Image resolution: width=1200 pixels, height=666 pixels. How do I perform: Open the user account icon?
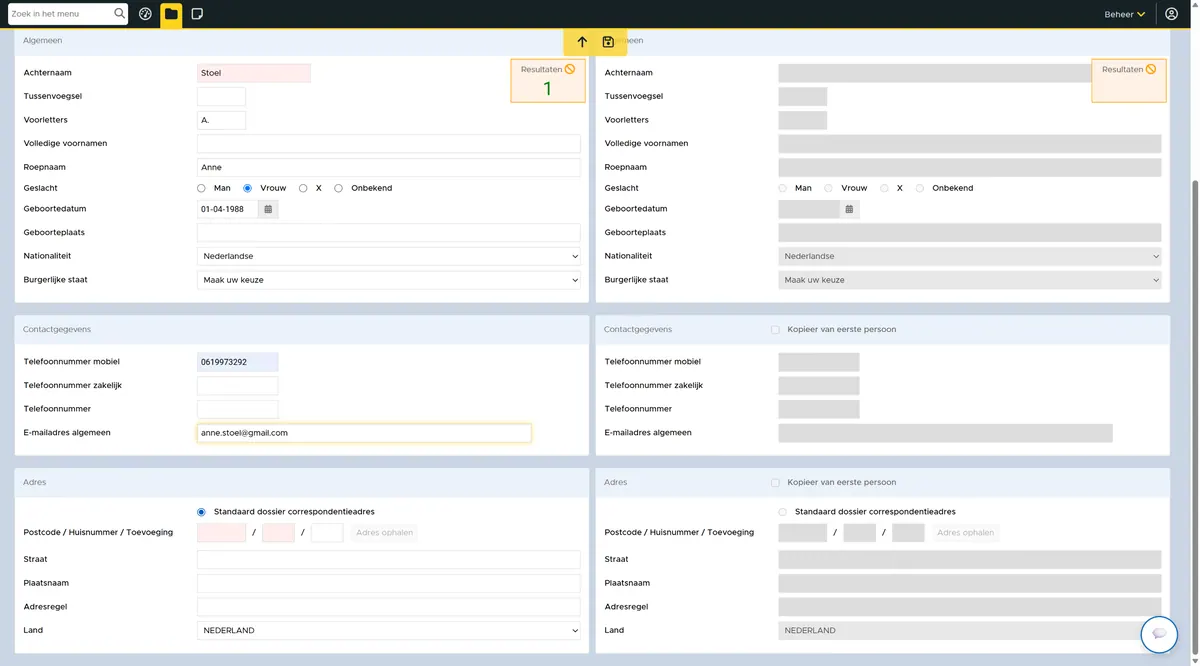tap(1172, 14)
